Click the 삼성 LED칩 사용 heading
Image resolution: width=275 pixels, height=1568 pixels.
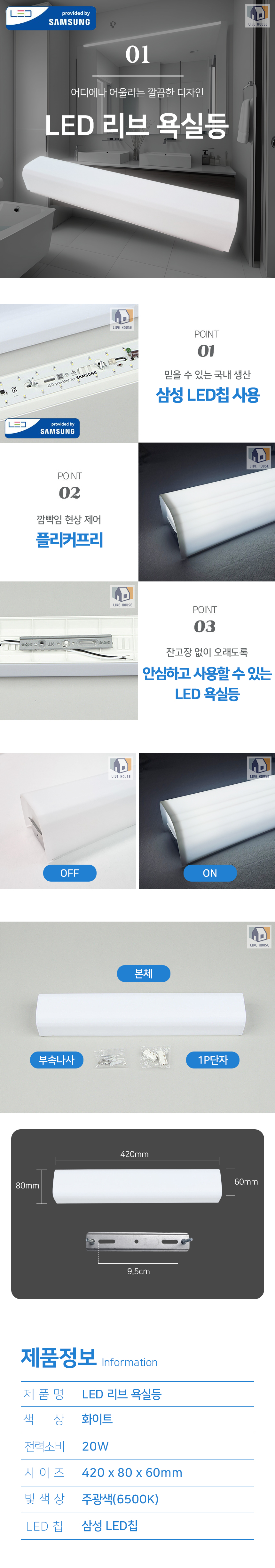click(x=208, y=395)
